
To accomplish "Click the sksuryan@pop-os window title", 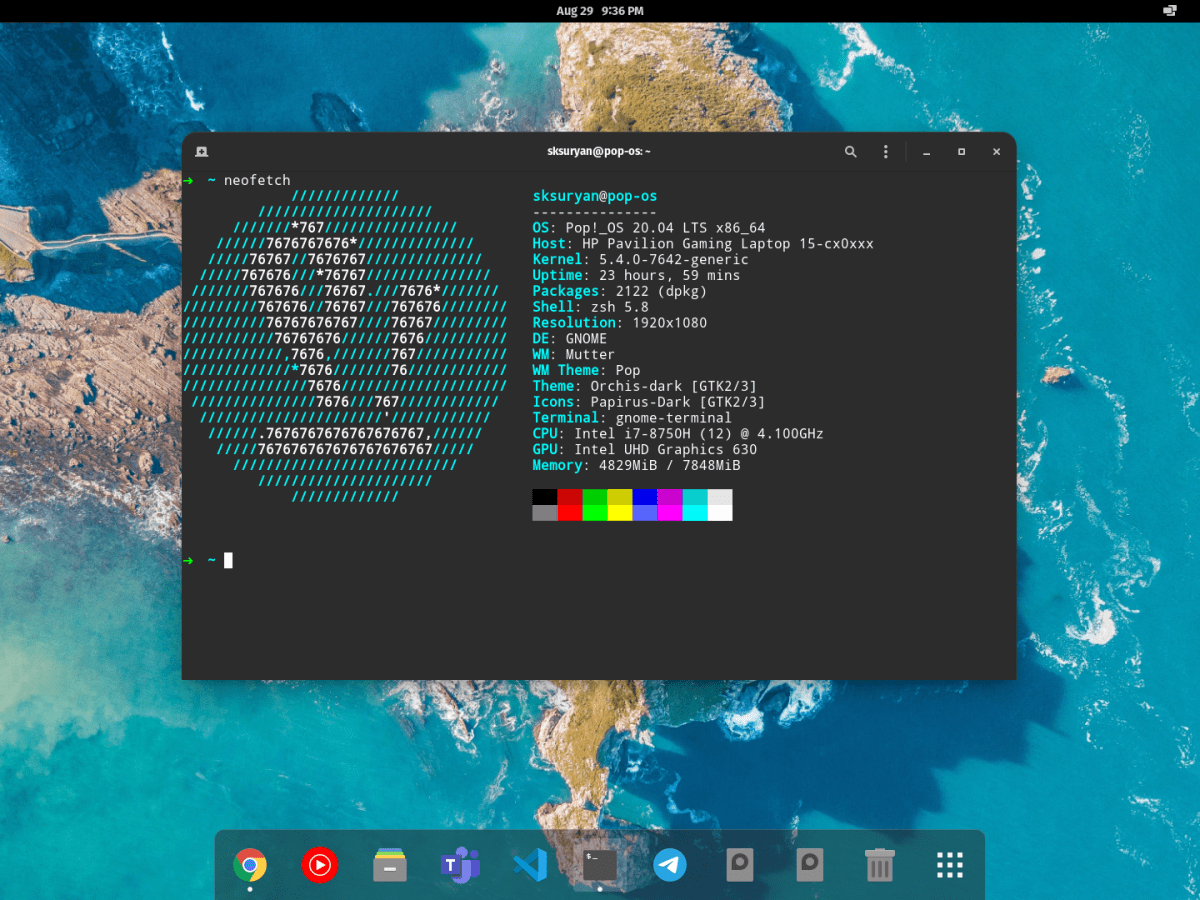I will 600,151.
